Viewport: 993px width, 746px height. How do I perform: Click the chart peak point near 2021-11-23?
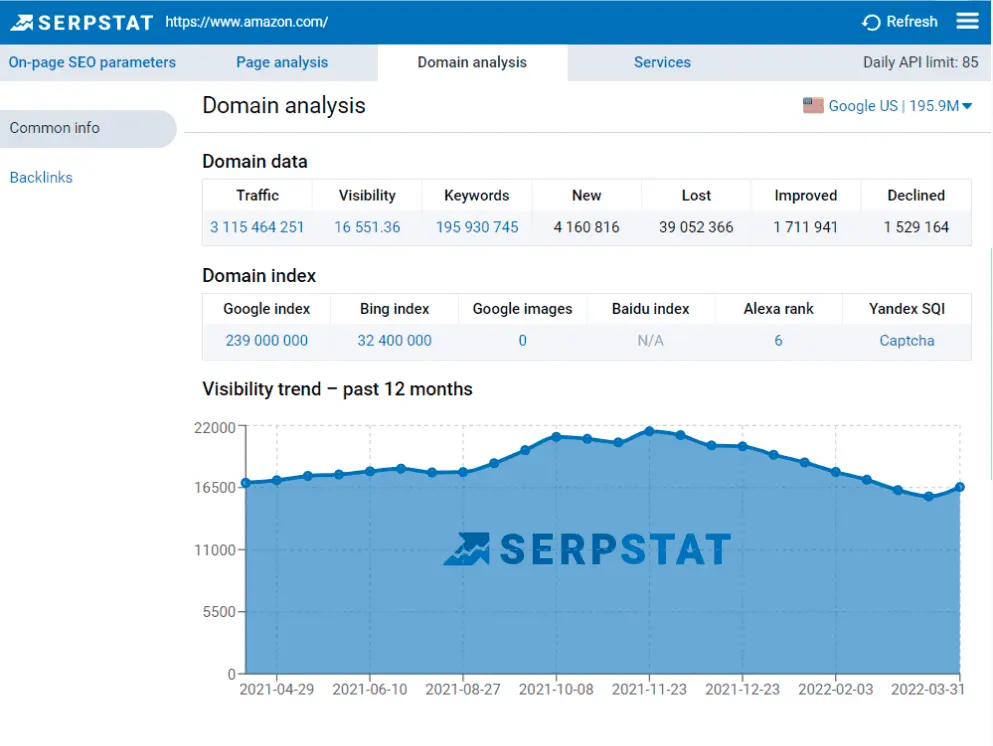[649, 431]
